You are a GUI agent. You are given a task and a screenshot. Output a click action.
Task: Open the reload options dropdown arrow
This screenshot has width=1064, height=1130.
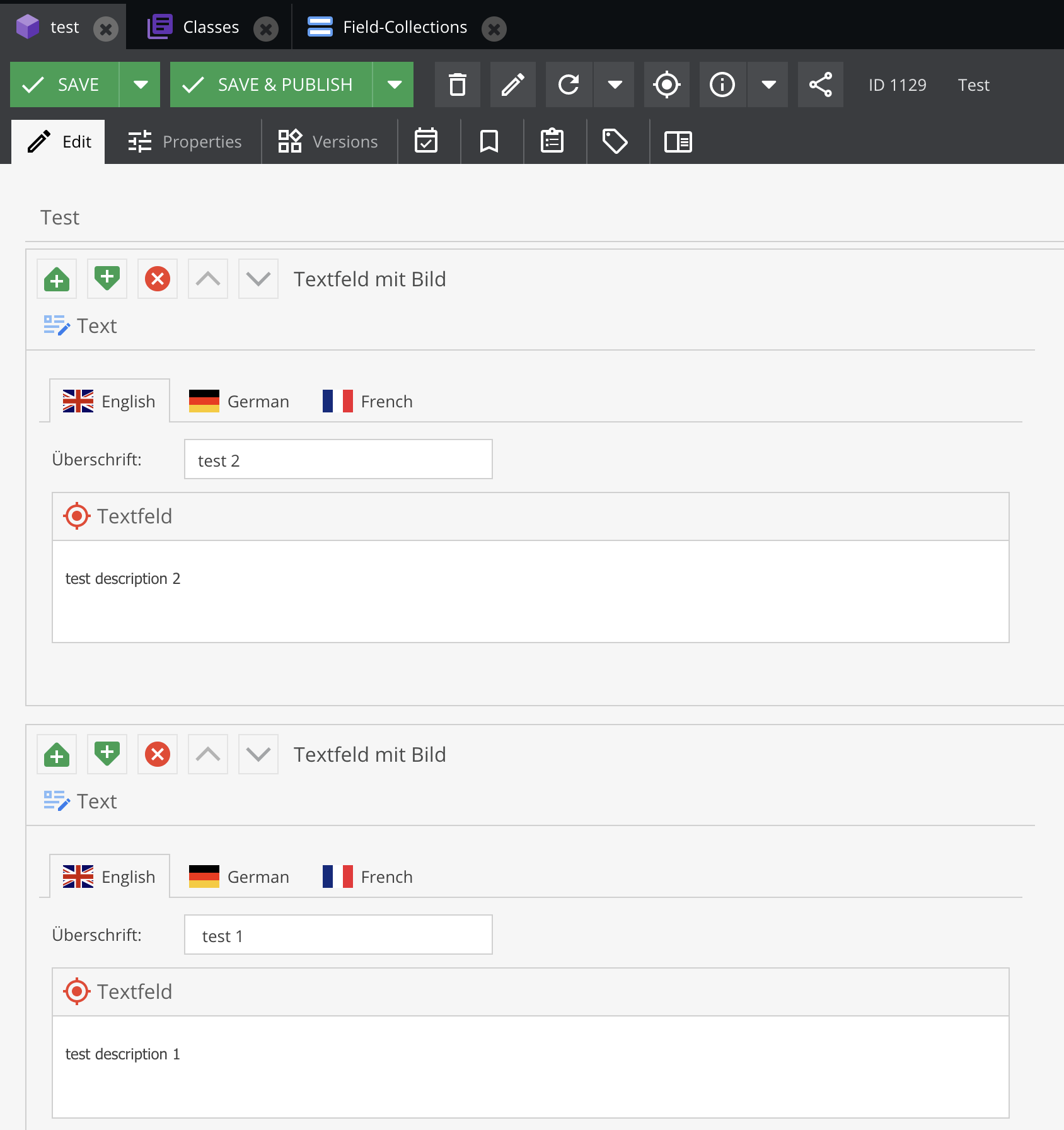point(614,84)
